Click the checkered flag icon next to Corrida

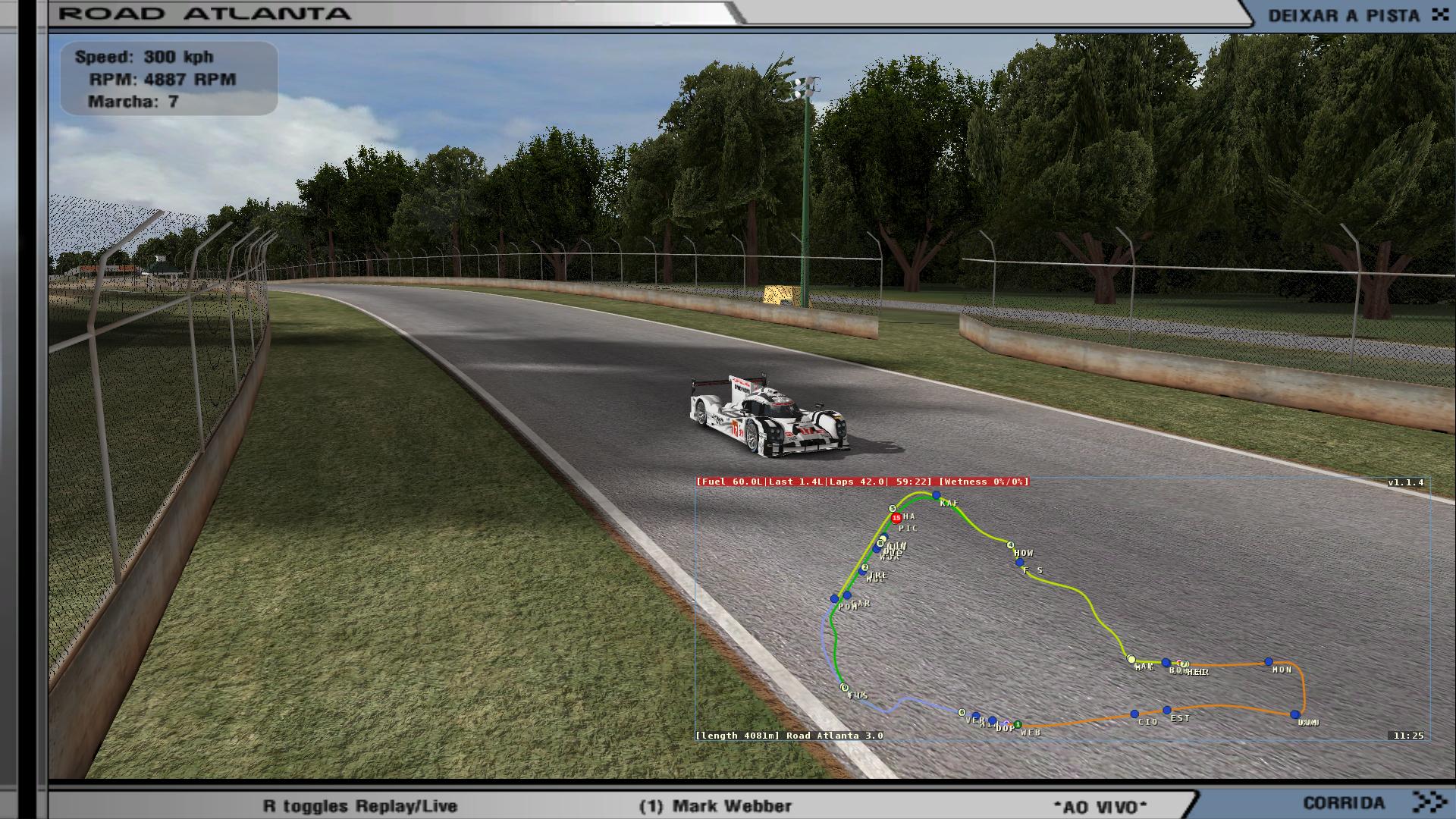tap(1430, 802)
